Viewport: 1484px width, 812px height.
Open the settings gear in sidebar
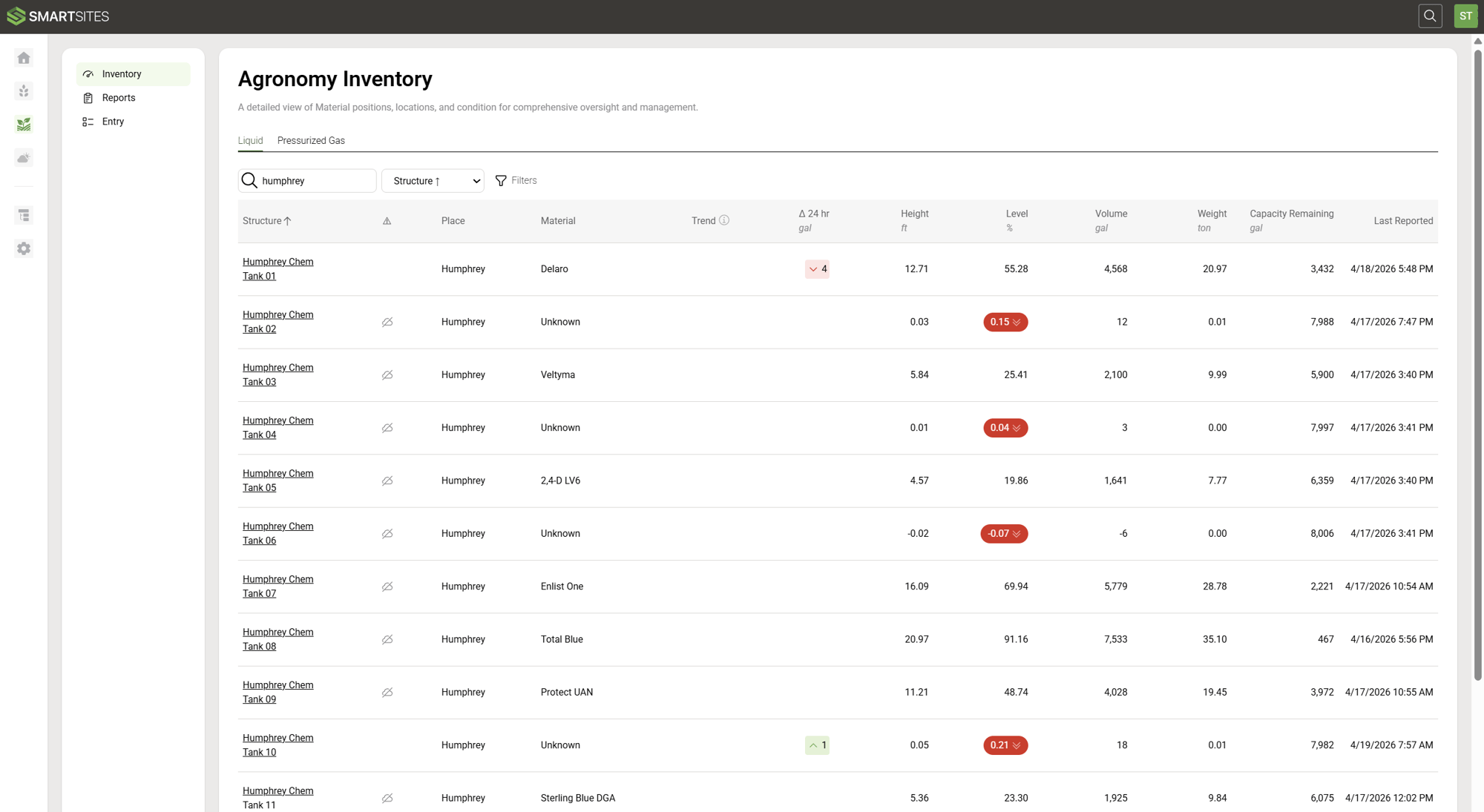(x=24, y=248)
